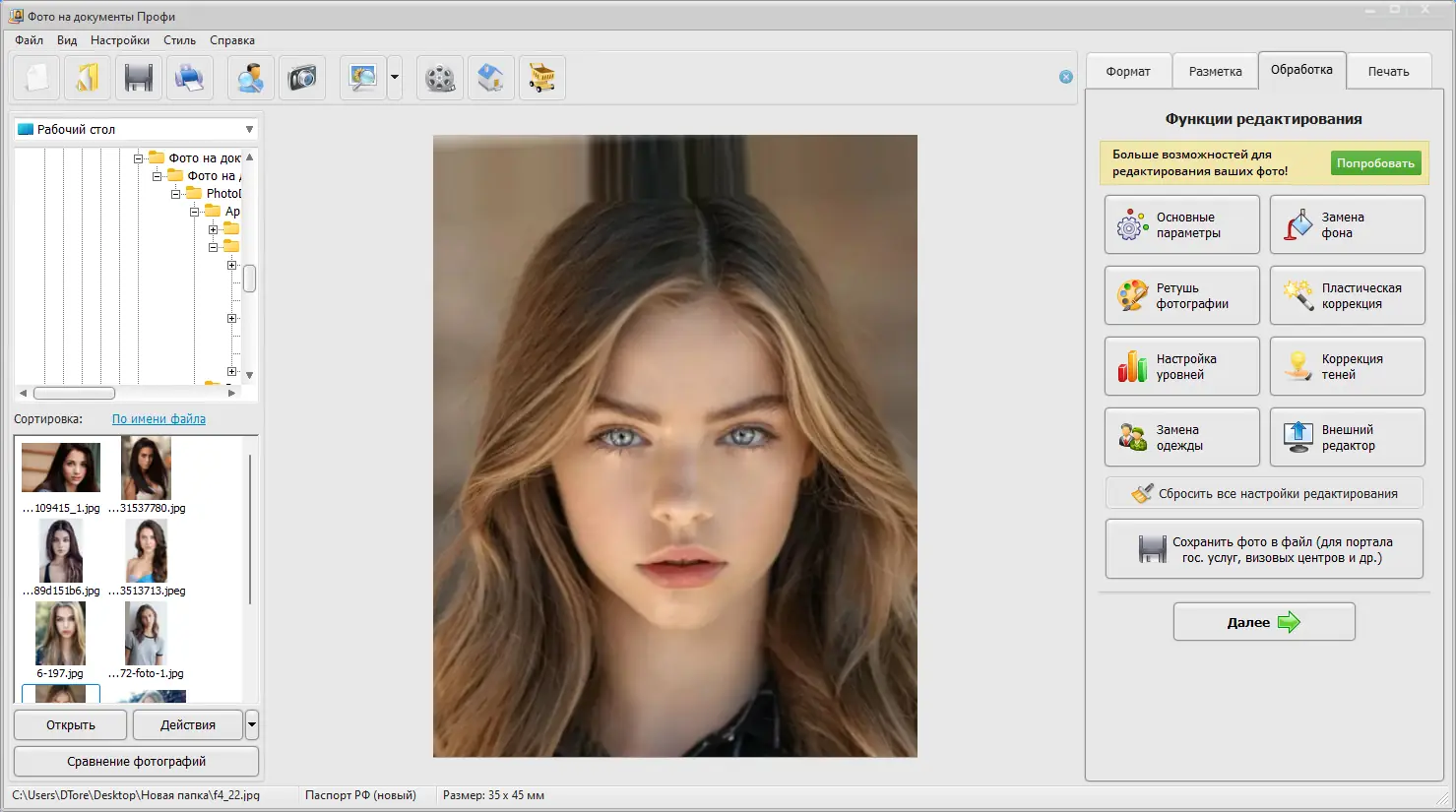Viewport: 1456px width, 812px height.
Task: Click the open folder toolbar icon
Action: 88,78
